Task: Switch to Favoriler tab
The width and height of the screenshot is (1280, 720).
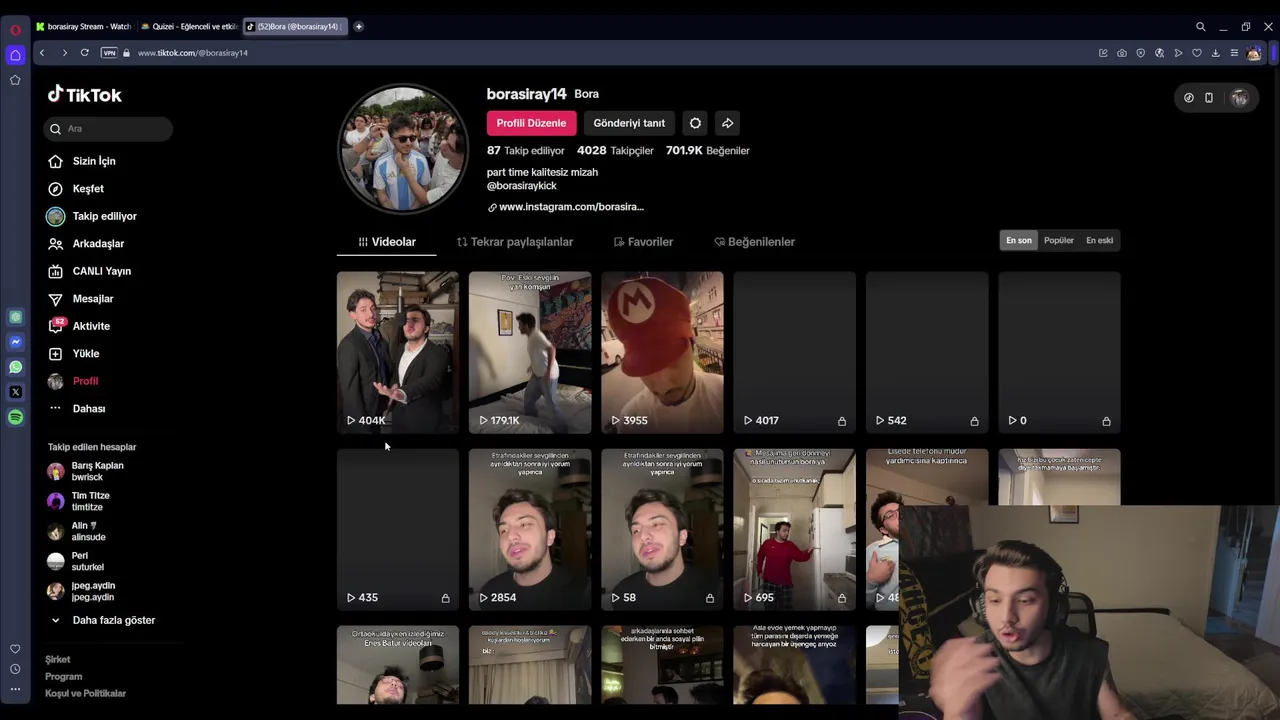Action: coord(643,242)
